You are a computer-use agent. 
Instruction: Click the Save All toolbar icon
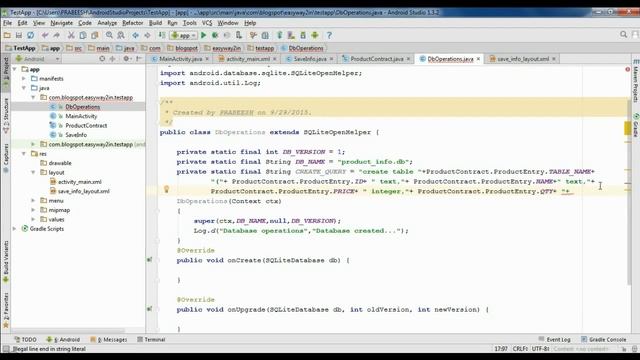19,36
